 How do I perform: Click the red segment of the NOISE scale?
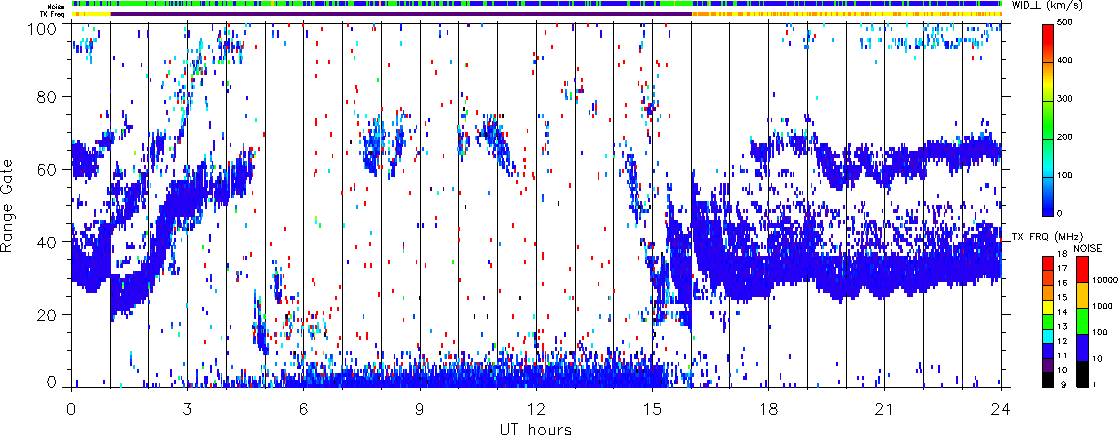tap(1082, 270)
